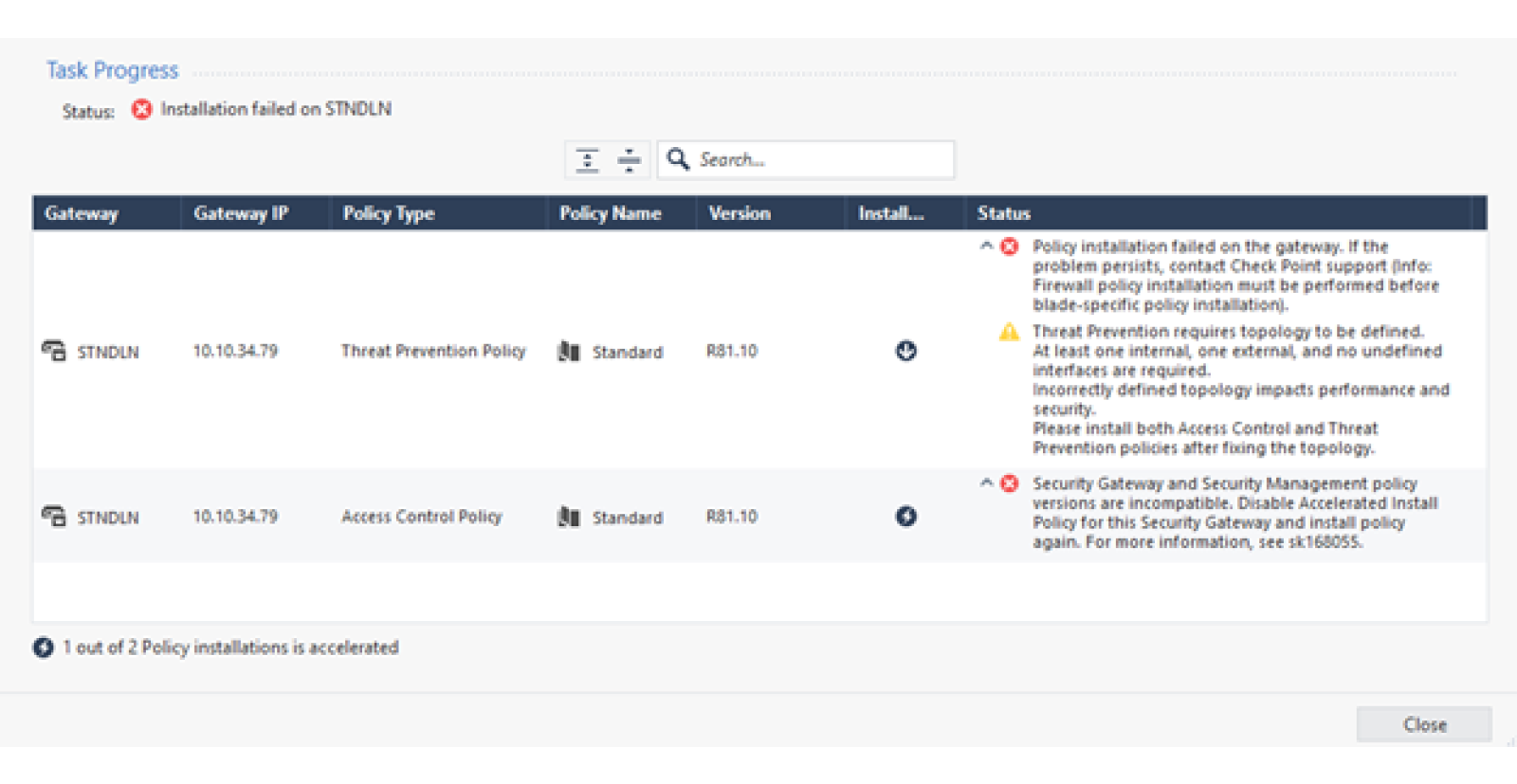Sort by Version column header
The height and width of the screenshot is (784, 1517).
tap(771, 213)
